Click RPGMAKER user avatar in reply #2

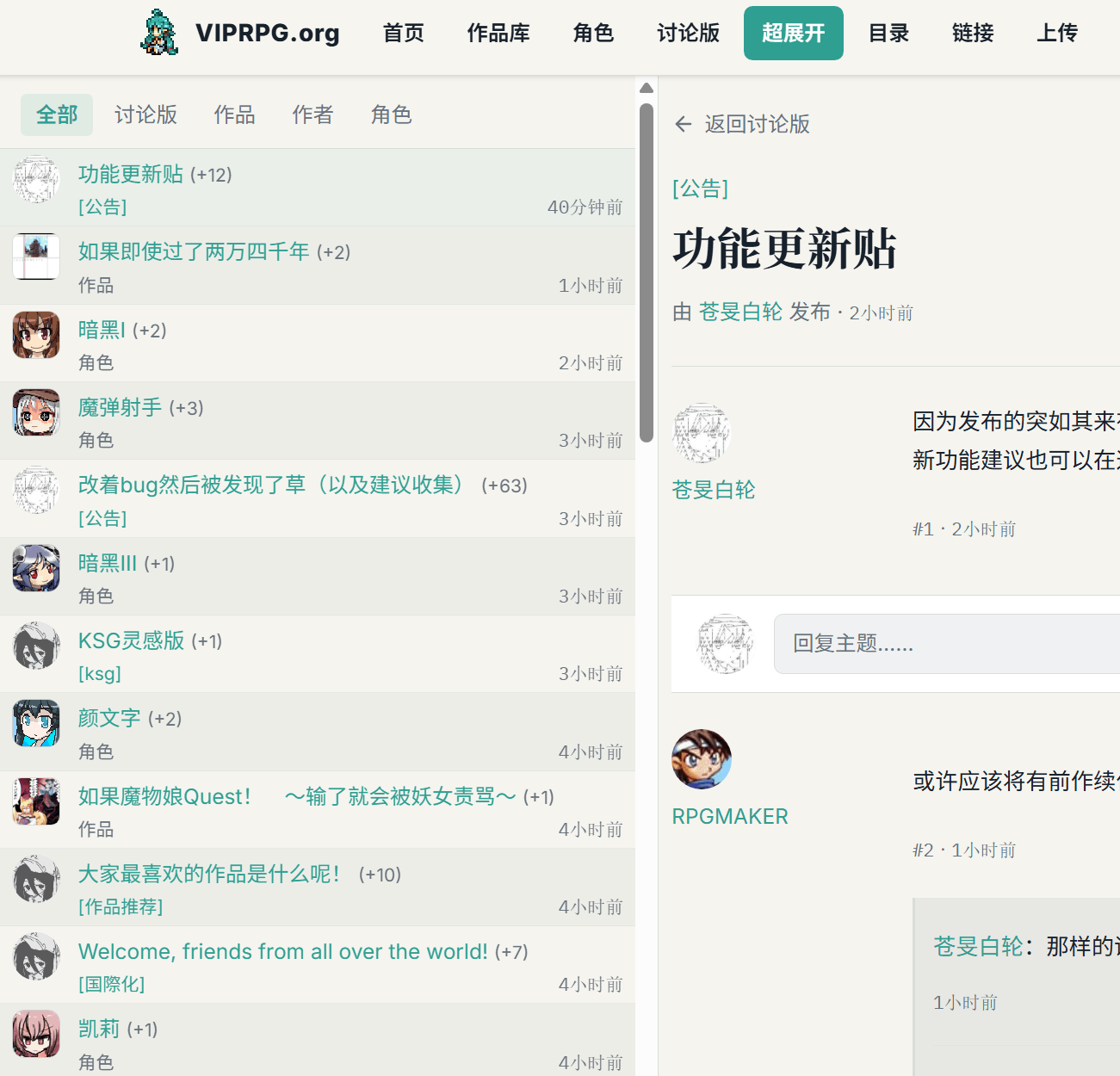[702, 759]
